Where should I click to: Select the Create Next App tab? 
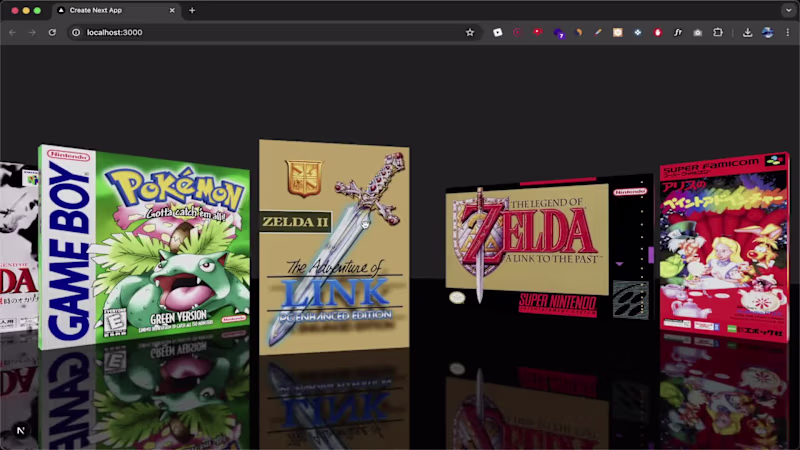click(116, 10)
